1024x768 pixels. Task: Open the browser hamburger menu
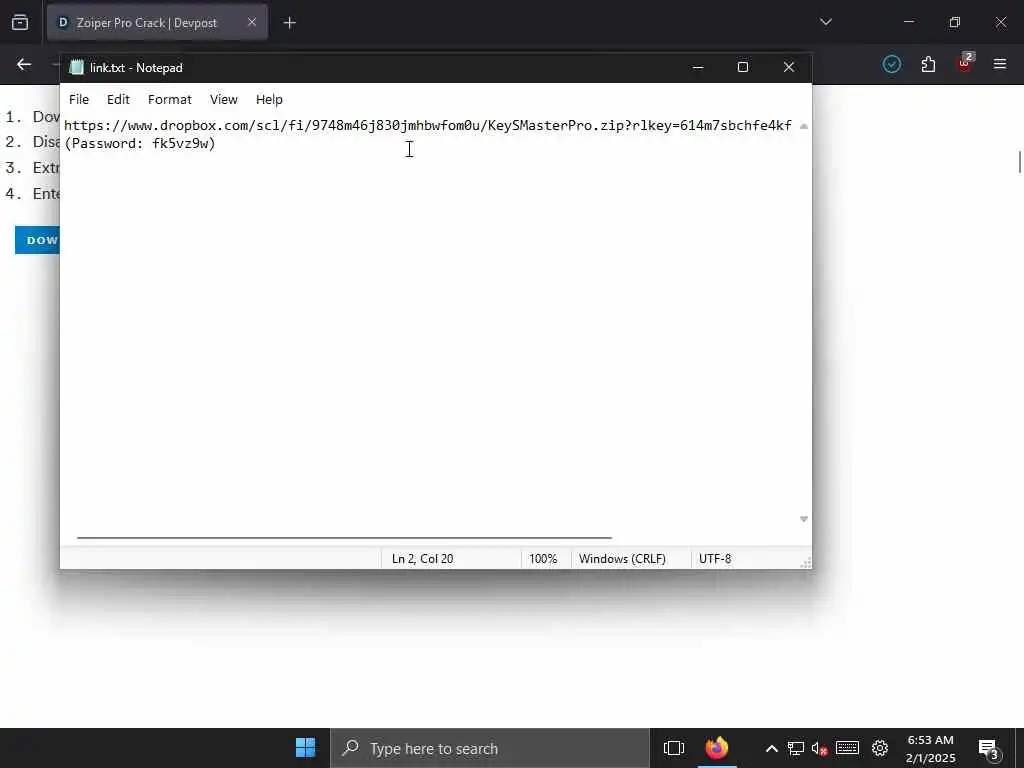tap(1000, 64)
